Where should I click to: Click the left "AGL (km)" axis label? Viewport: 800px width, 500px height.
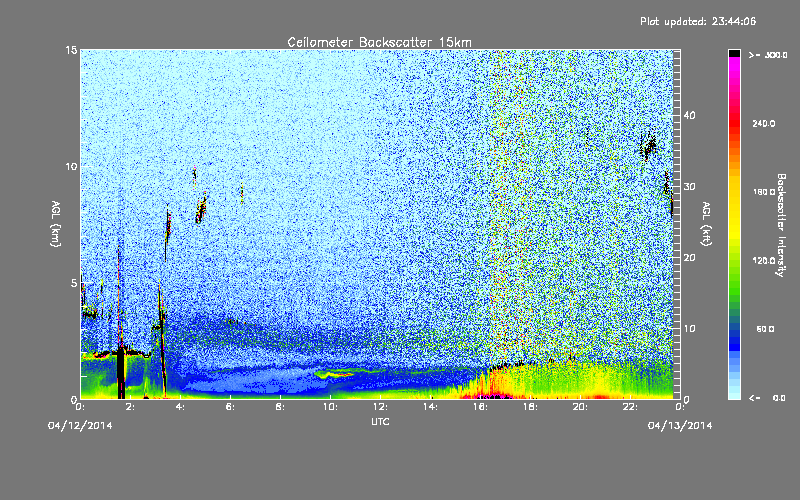[56, 224]
